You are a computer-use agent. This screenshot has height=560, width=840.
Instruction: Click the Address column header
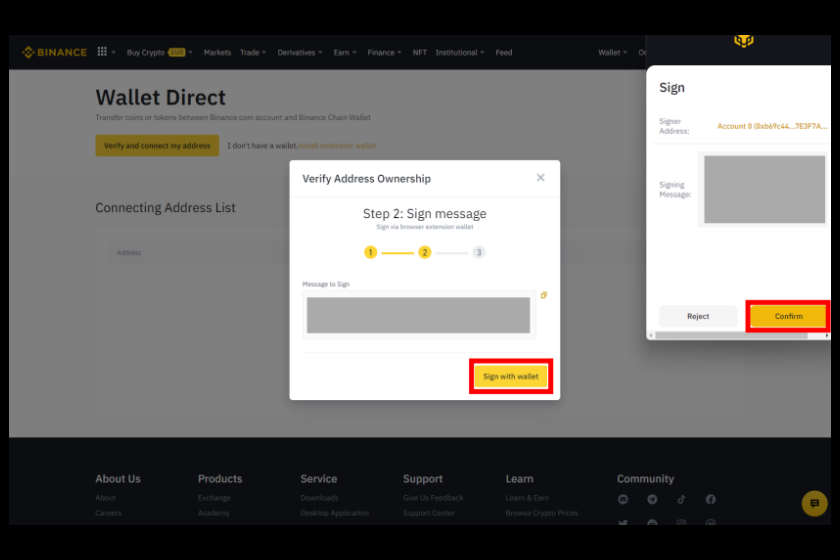(x=129, y=252)
